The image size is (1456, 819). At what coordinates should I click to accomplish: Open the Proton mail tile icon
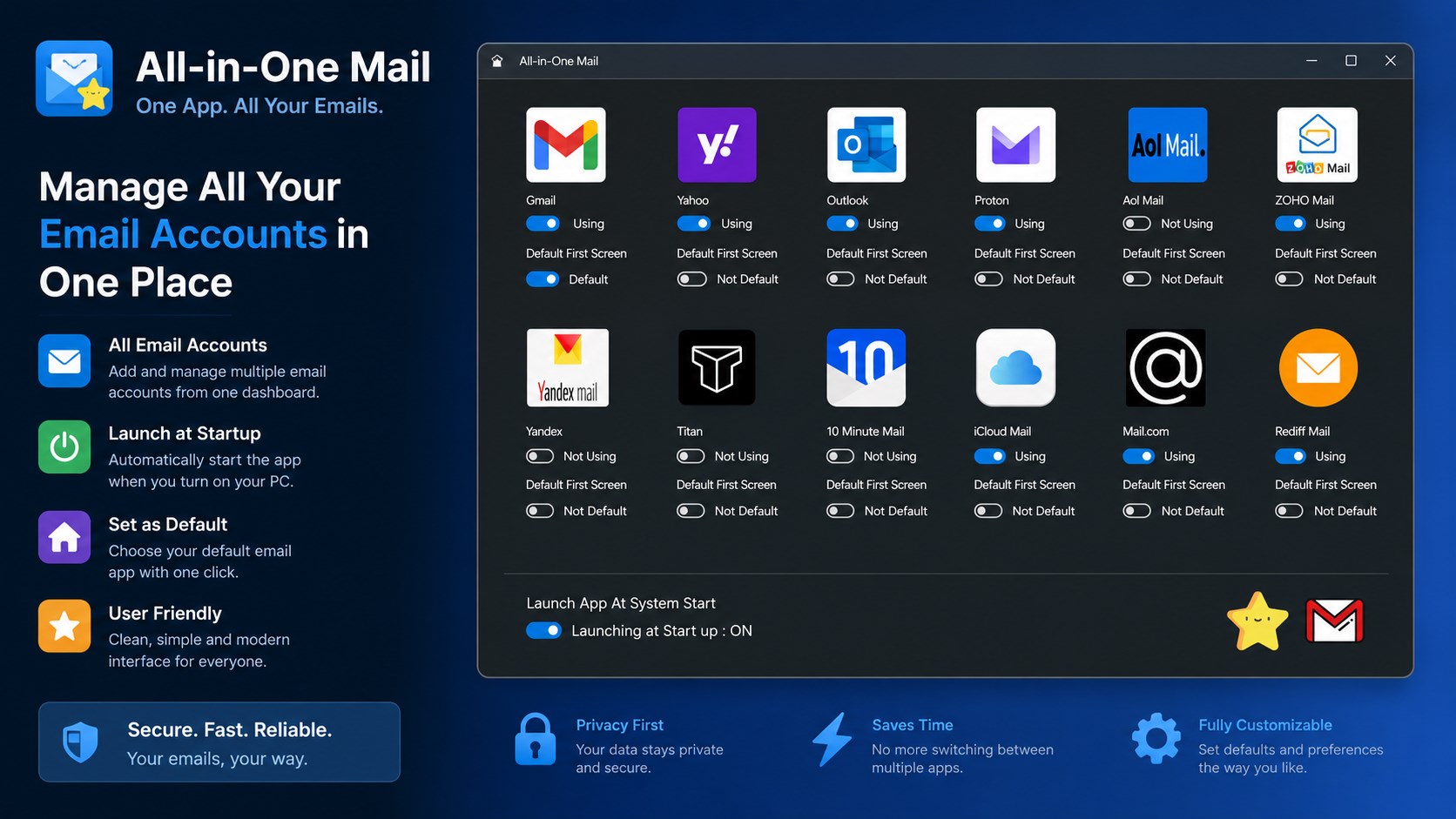(x=1015, y=144)
